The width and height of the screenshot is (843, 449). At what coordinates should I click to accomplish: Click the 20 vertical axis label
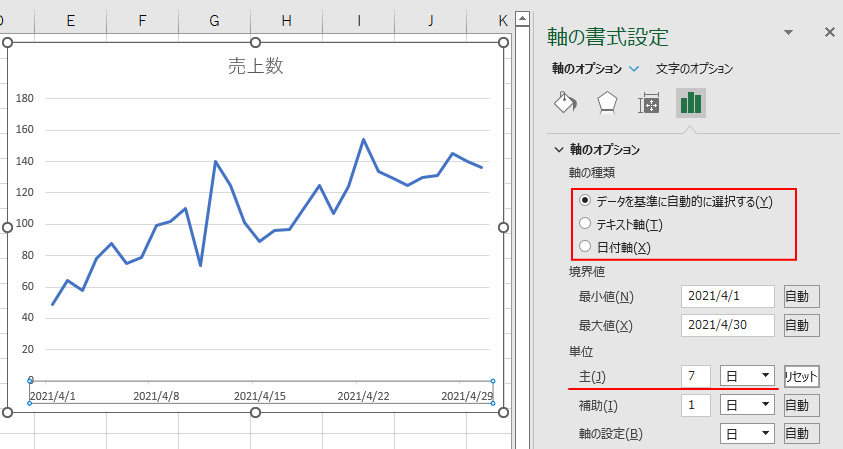[x=28, y=349]
